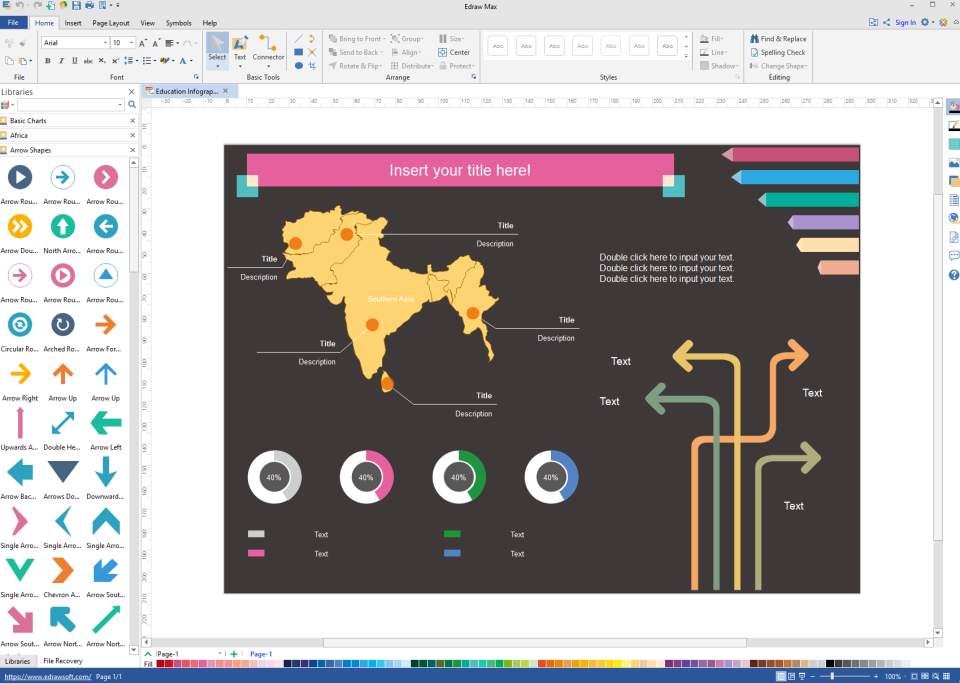960x683 pixels.
Task: Select the Double Headed arrow shape
Action: click(x=62, y=423)
